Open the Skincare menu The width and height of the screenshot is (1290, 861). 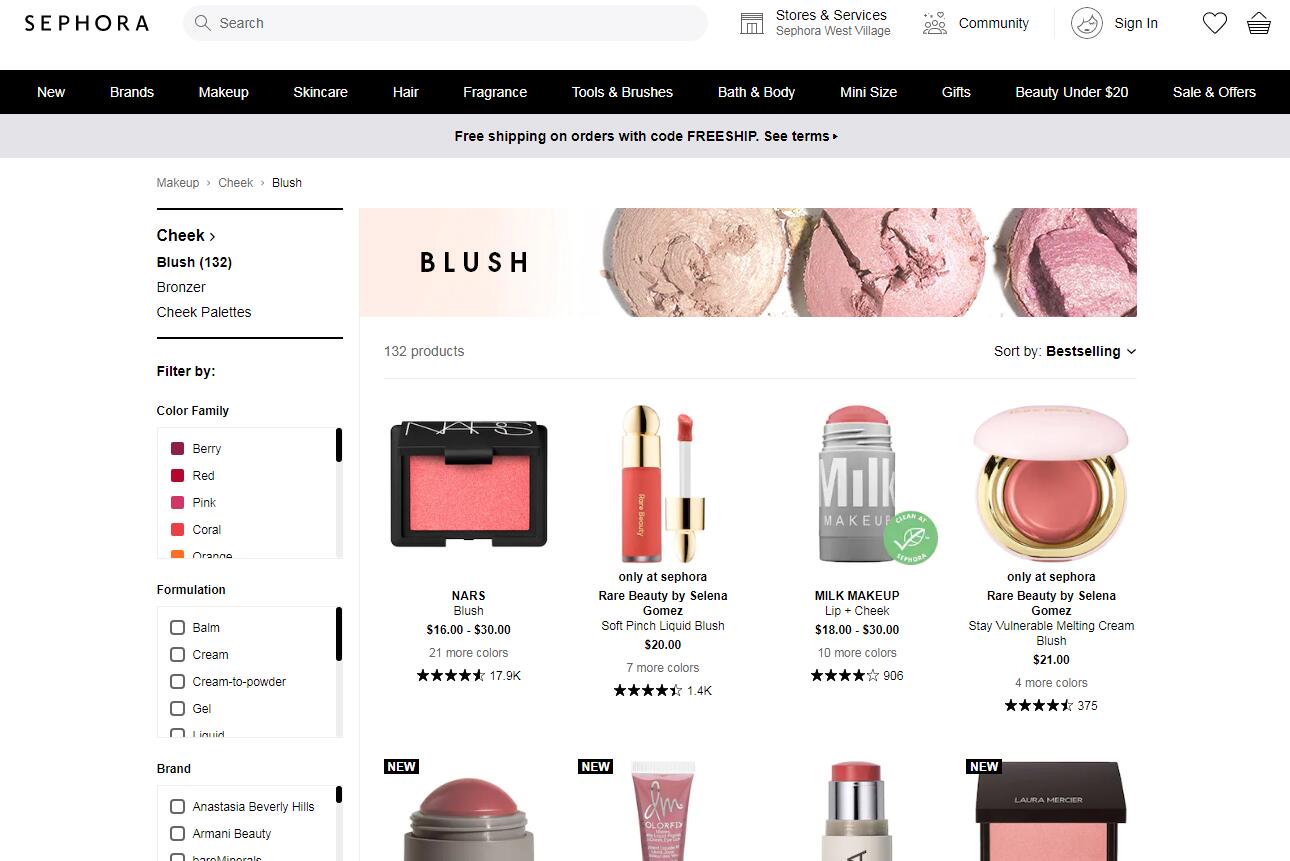pyautogui.click(x=320, y=92)
